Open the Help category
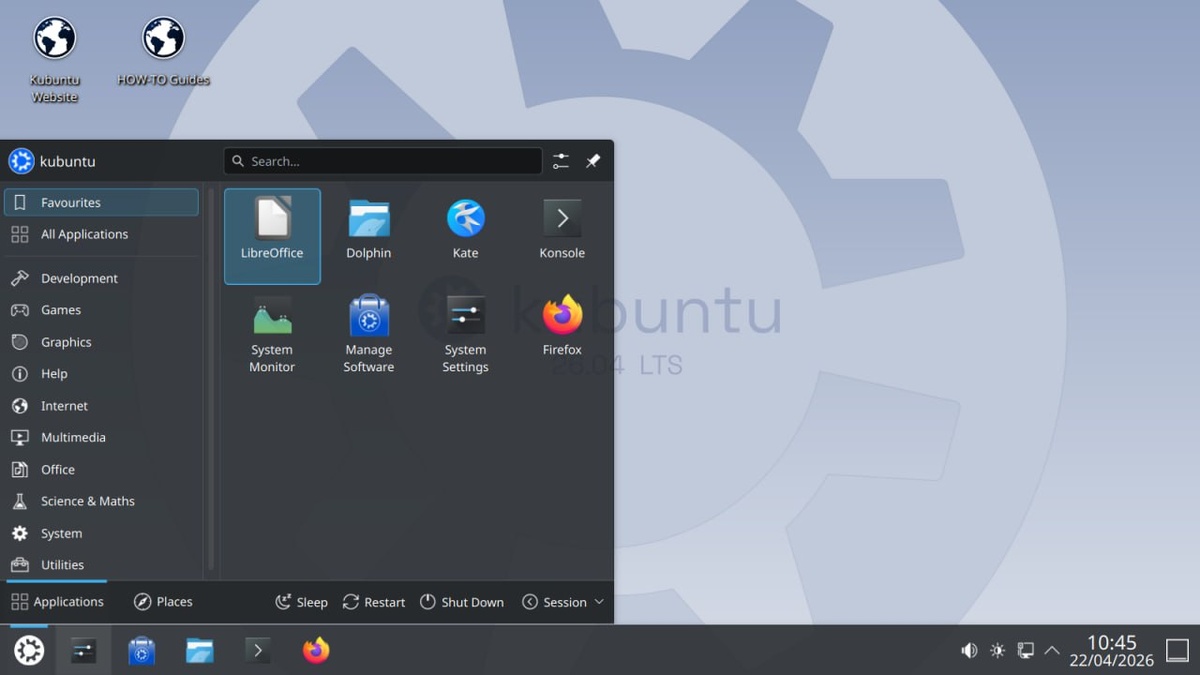The image size is (1200, 675). point(102,374)
